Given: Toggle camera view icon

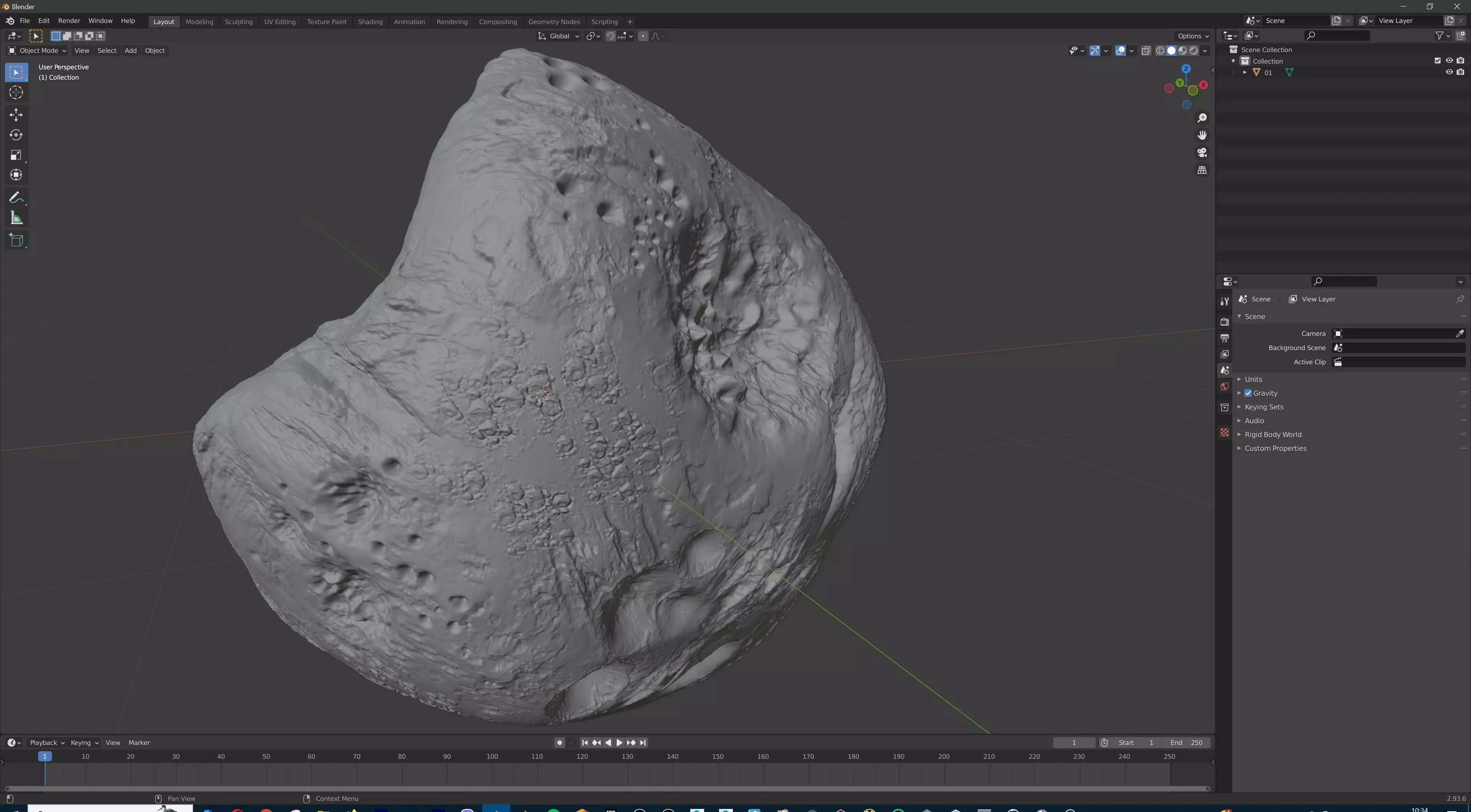Looking at the screenshot, I should click(1202, 152).
